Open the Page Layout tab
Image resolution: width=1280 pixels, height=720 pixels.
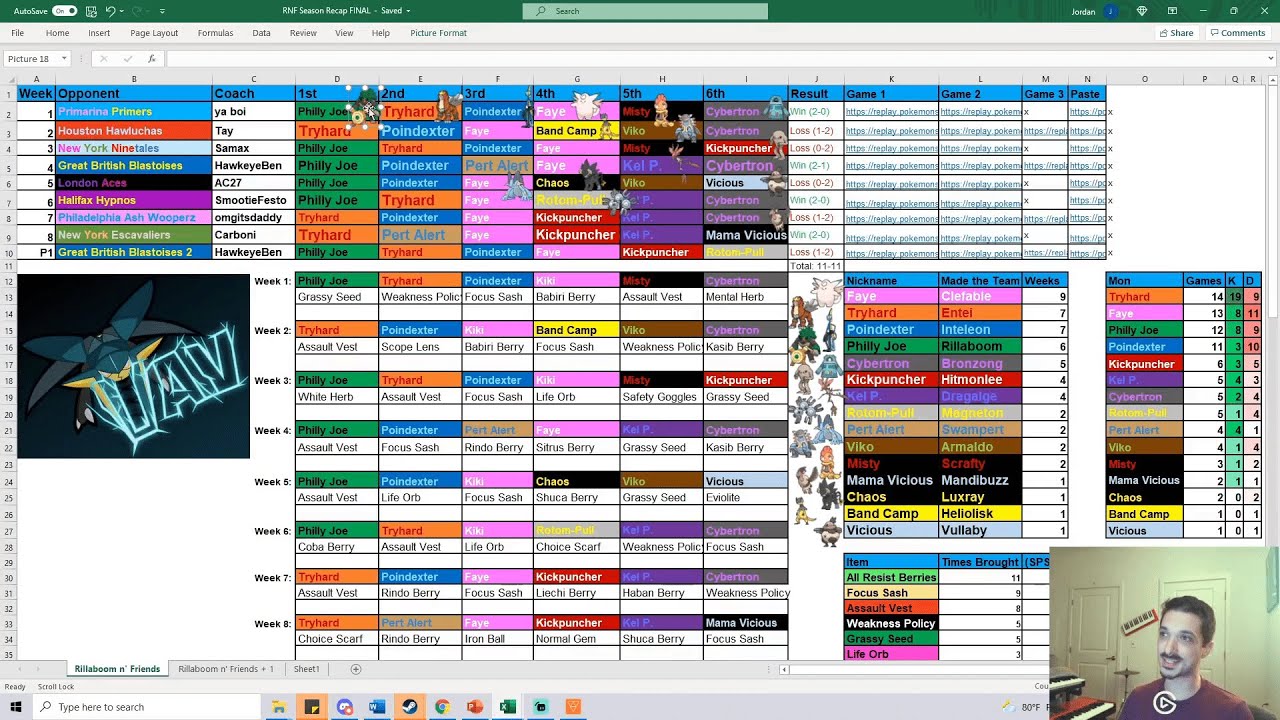[154, 33]
